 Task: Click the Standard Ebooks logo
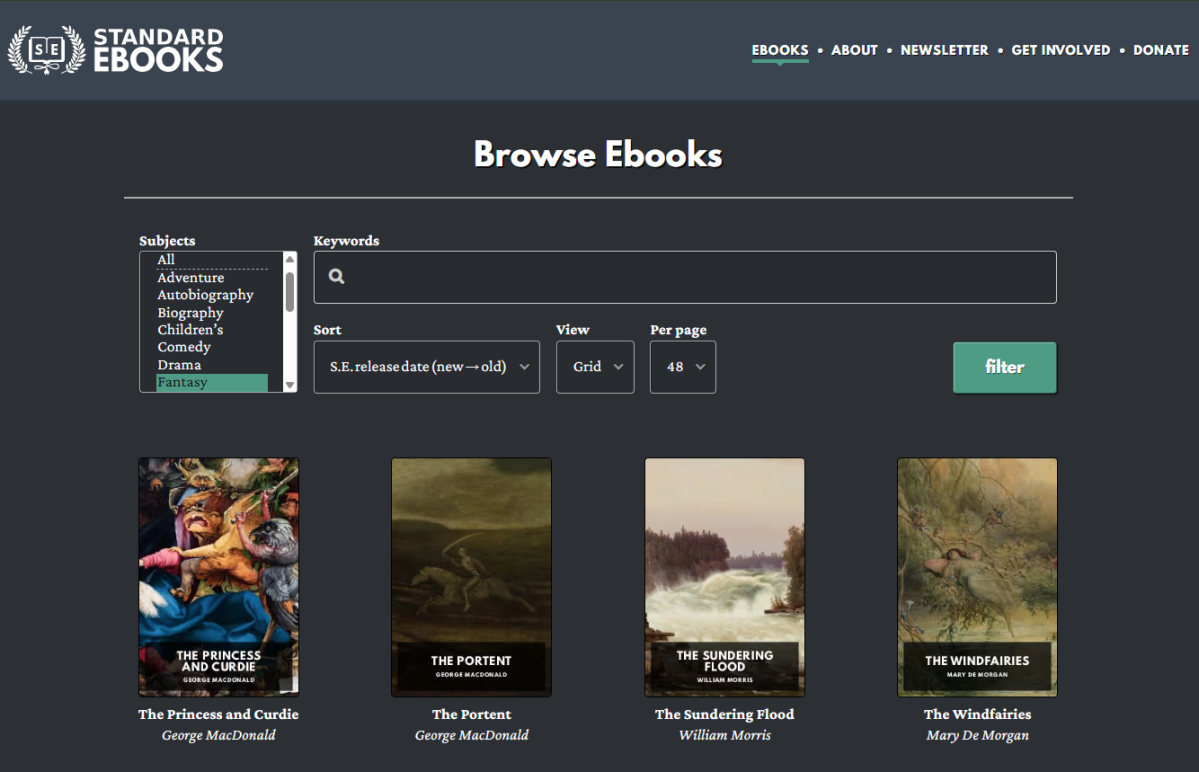pos(115,50)
